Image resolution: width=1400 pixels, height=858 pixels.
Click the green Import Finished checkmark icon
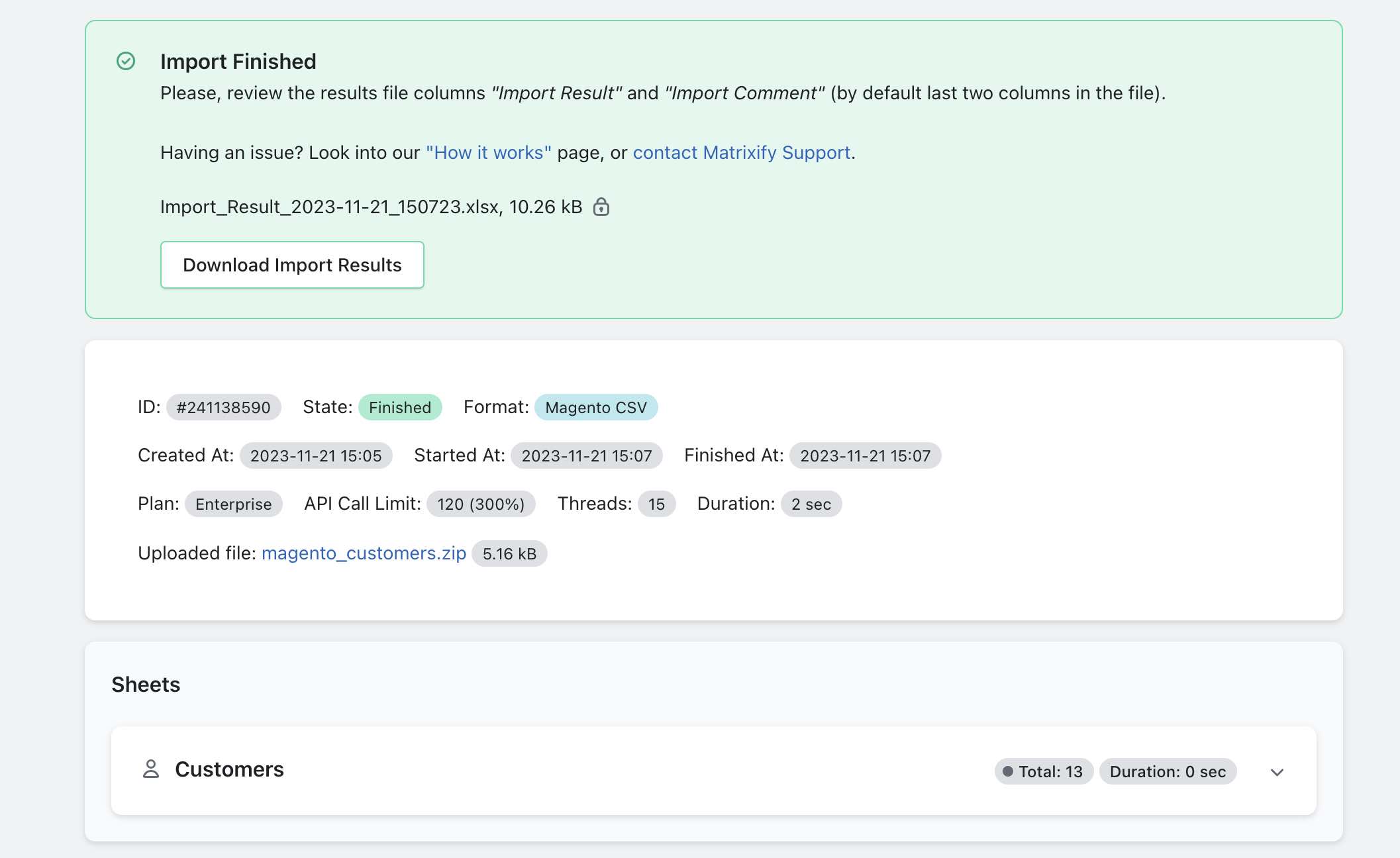[x=126, y=62]
